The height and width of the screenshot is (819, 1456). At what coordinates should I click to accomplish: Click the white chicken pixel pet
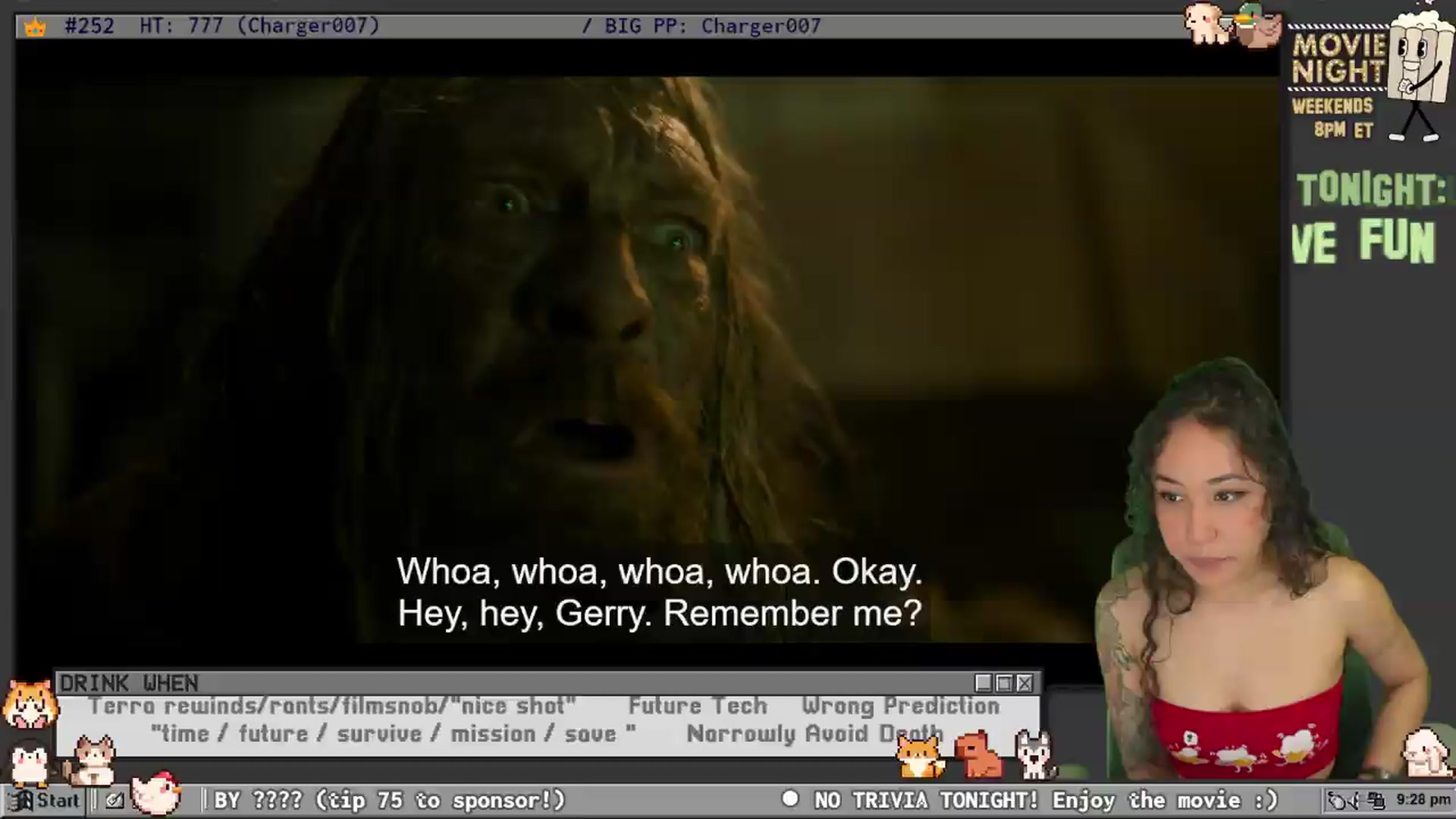point(156,792)
